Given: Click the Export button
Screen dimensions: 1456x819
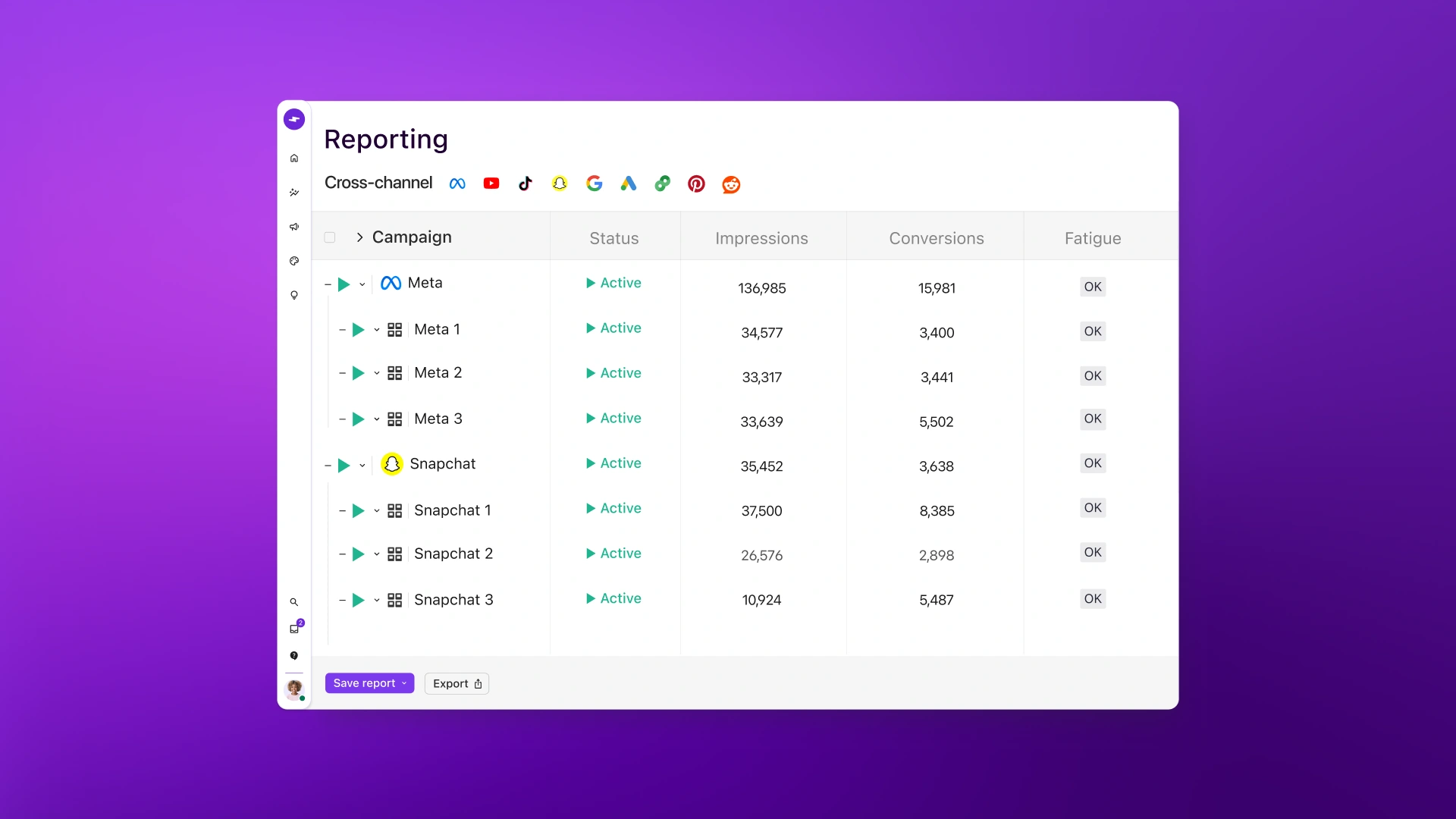Looking at the screenshot, I should tap(457, 683).
